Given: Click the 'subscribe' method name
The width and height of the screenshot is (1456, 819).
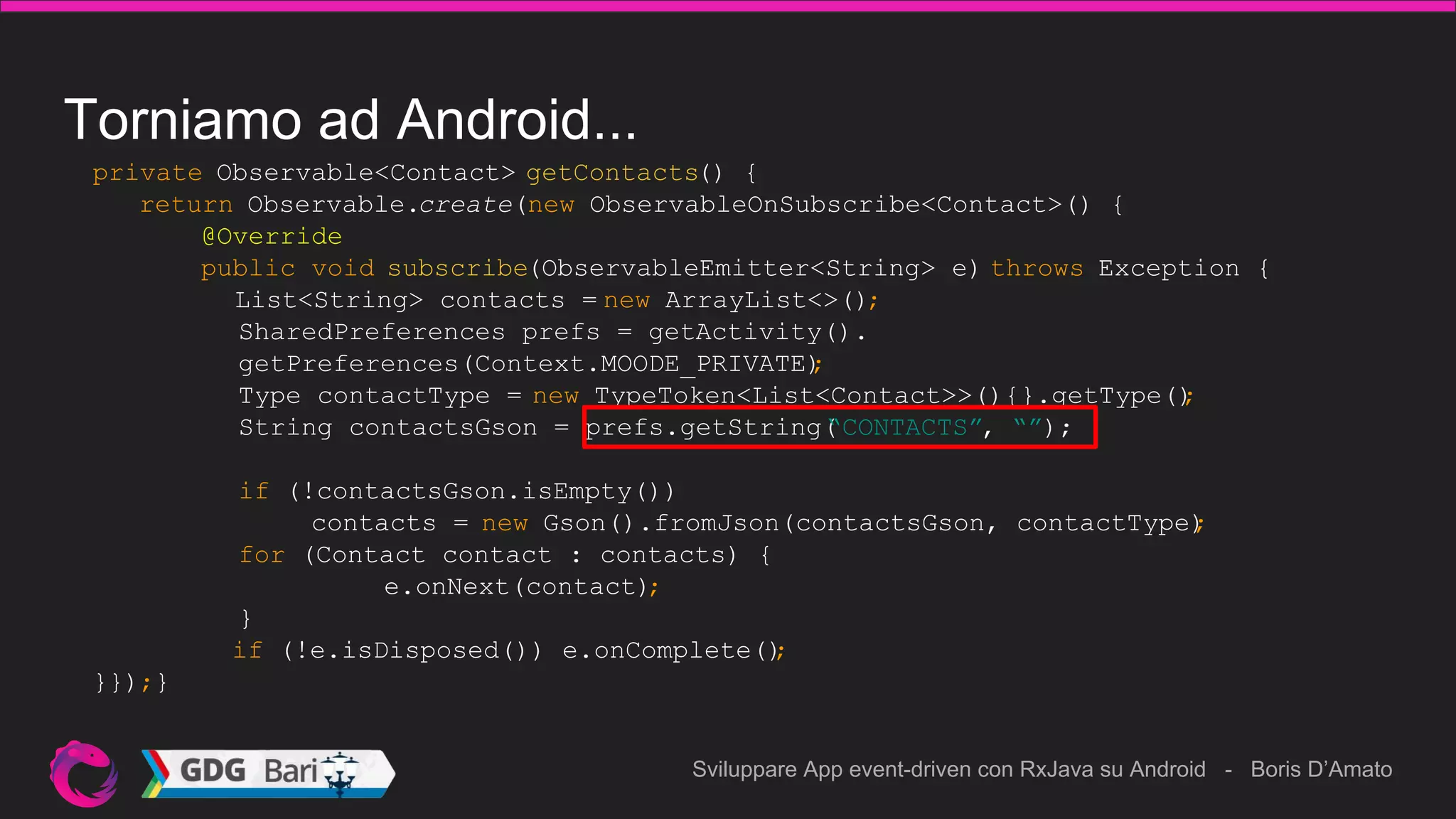Looking at the screenshot, I should point(458,269).
